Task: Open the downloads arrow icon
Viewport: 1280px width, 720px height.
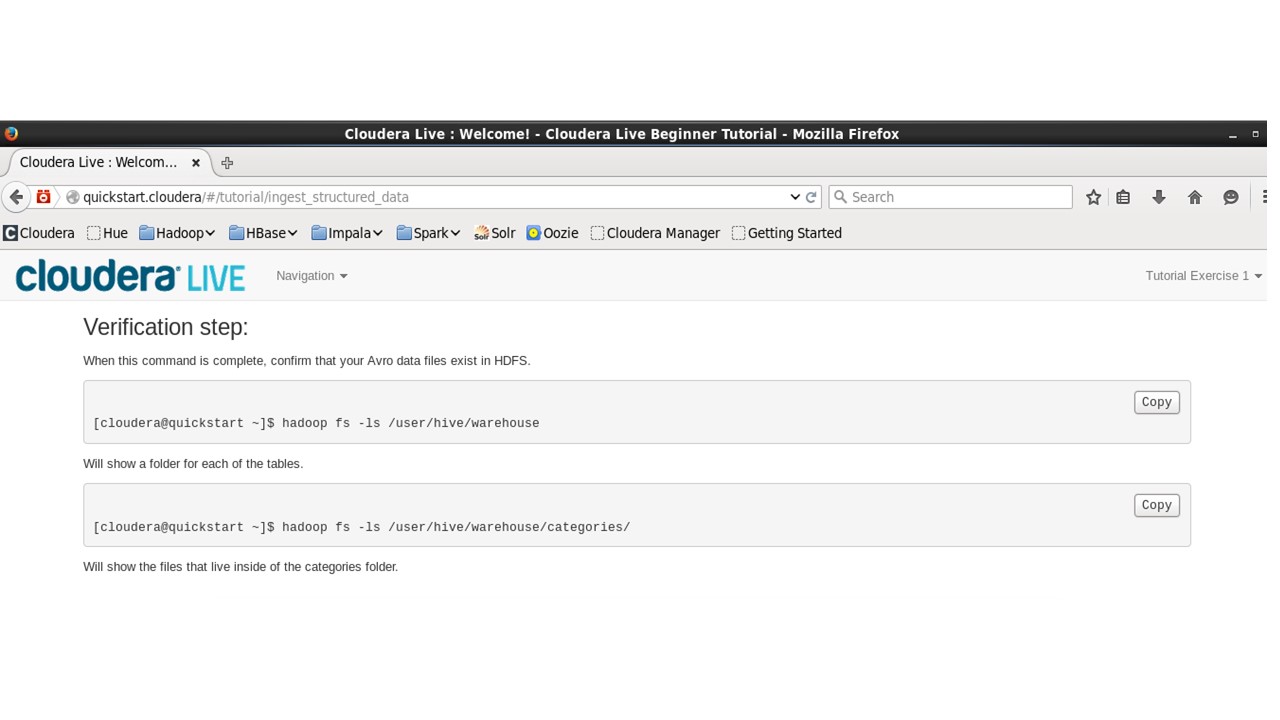Action: (x=1159, y=197)
